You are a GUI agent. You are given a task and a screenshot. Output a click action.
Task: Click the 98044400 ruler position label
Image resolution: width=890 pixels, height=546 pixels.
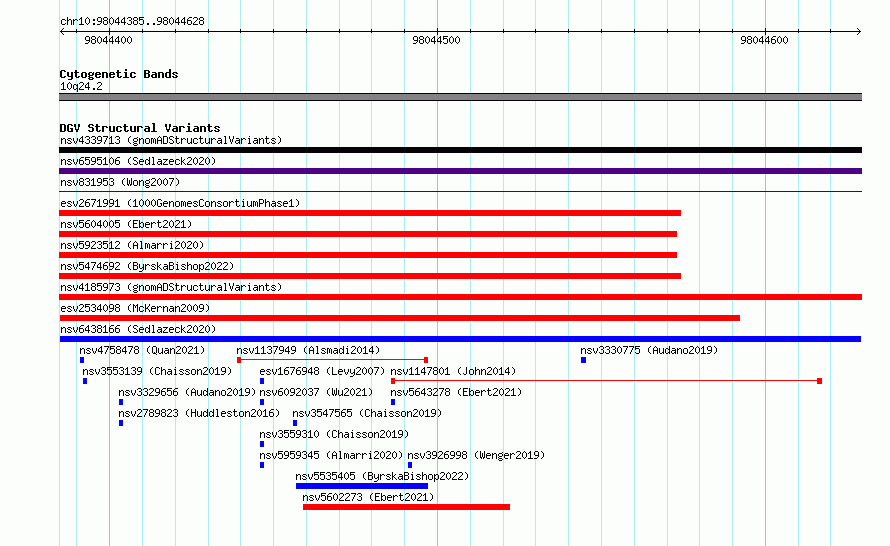[108, 40]
